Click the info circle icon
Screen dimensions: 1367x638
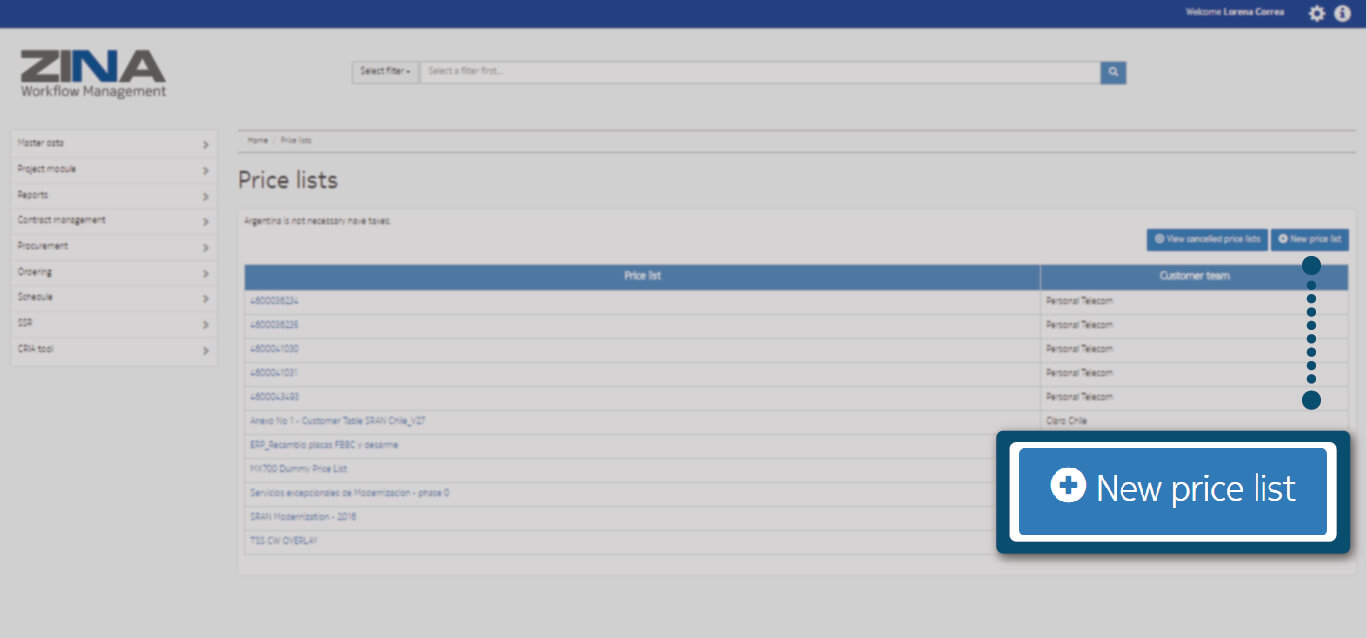[x=1342, y=13]
